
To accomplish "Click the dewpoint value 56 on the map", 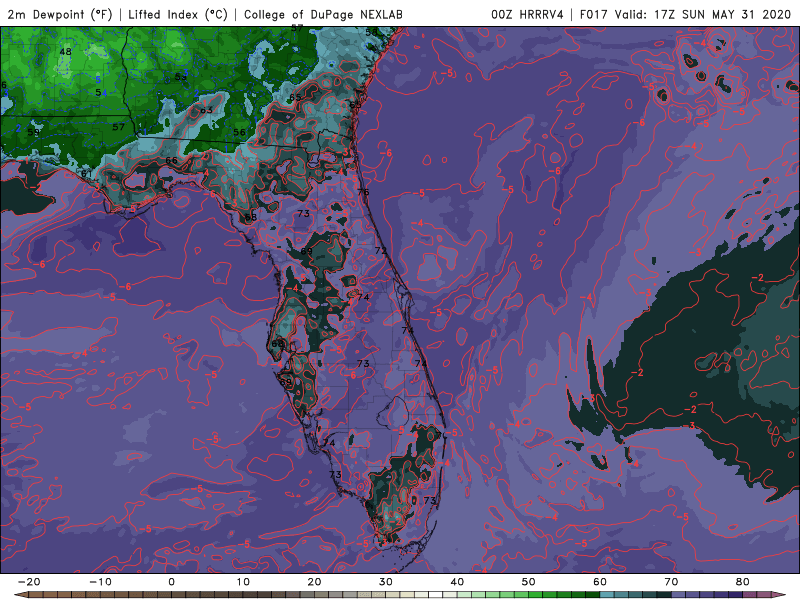I will (239, 132).
